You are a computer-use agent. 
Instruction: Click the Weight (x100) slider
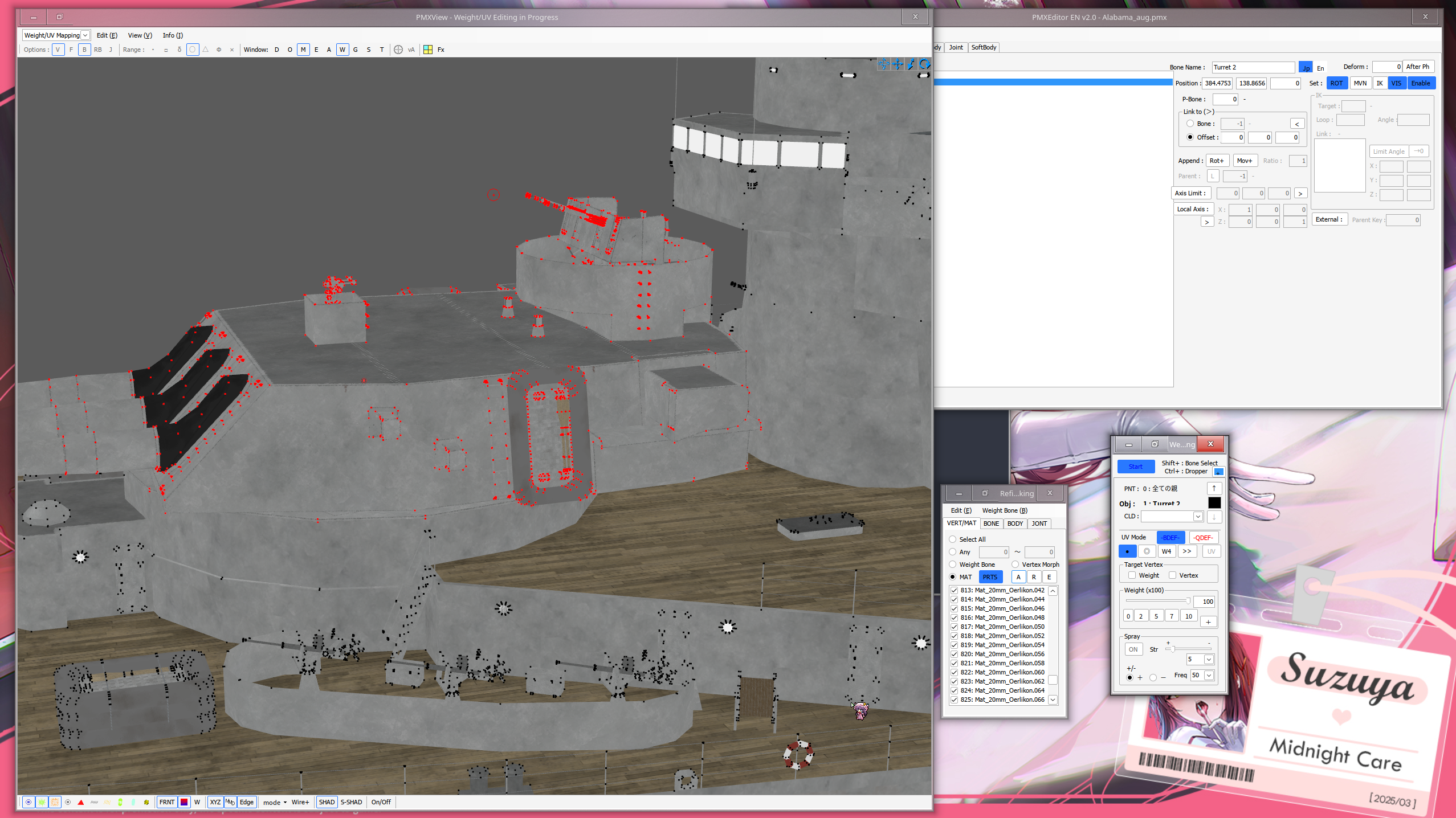click(1158, 601)
